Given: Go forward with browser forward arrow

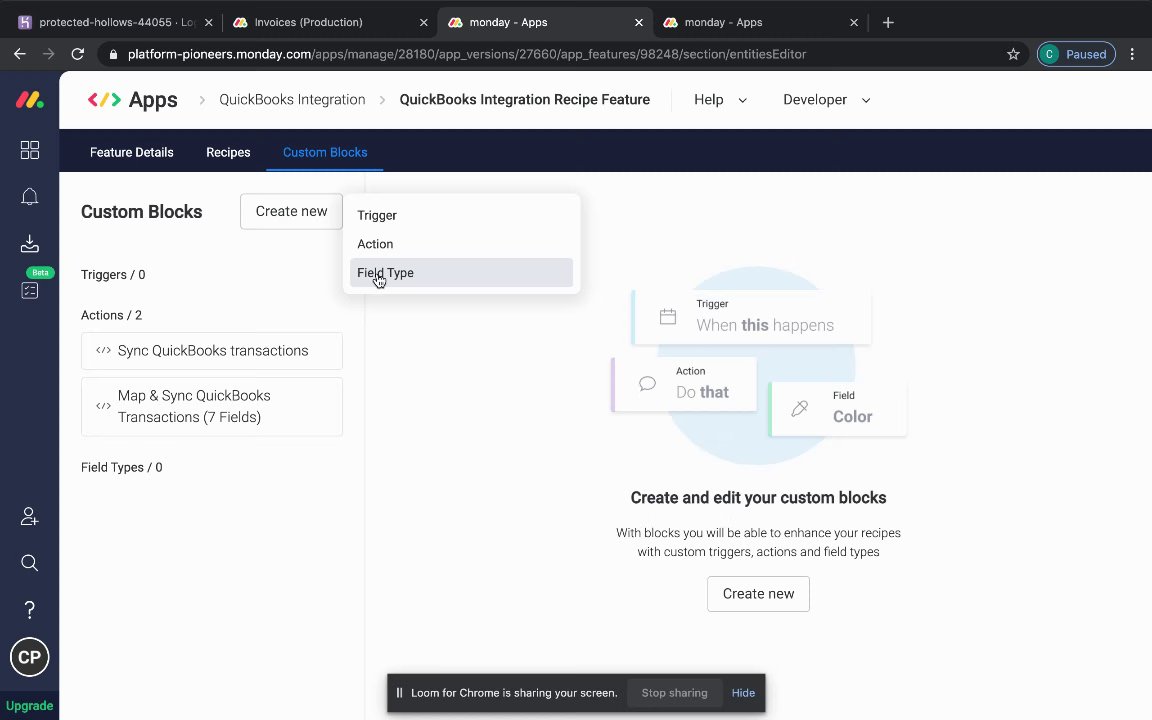Looking at the screenshot, I should pyautogui.click(x=48, y=54).
